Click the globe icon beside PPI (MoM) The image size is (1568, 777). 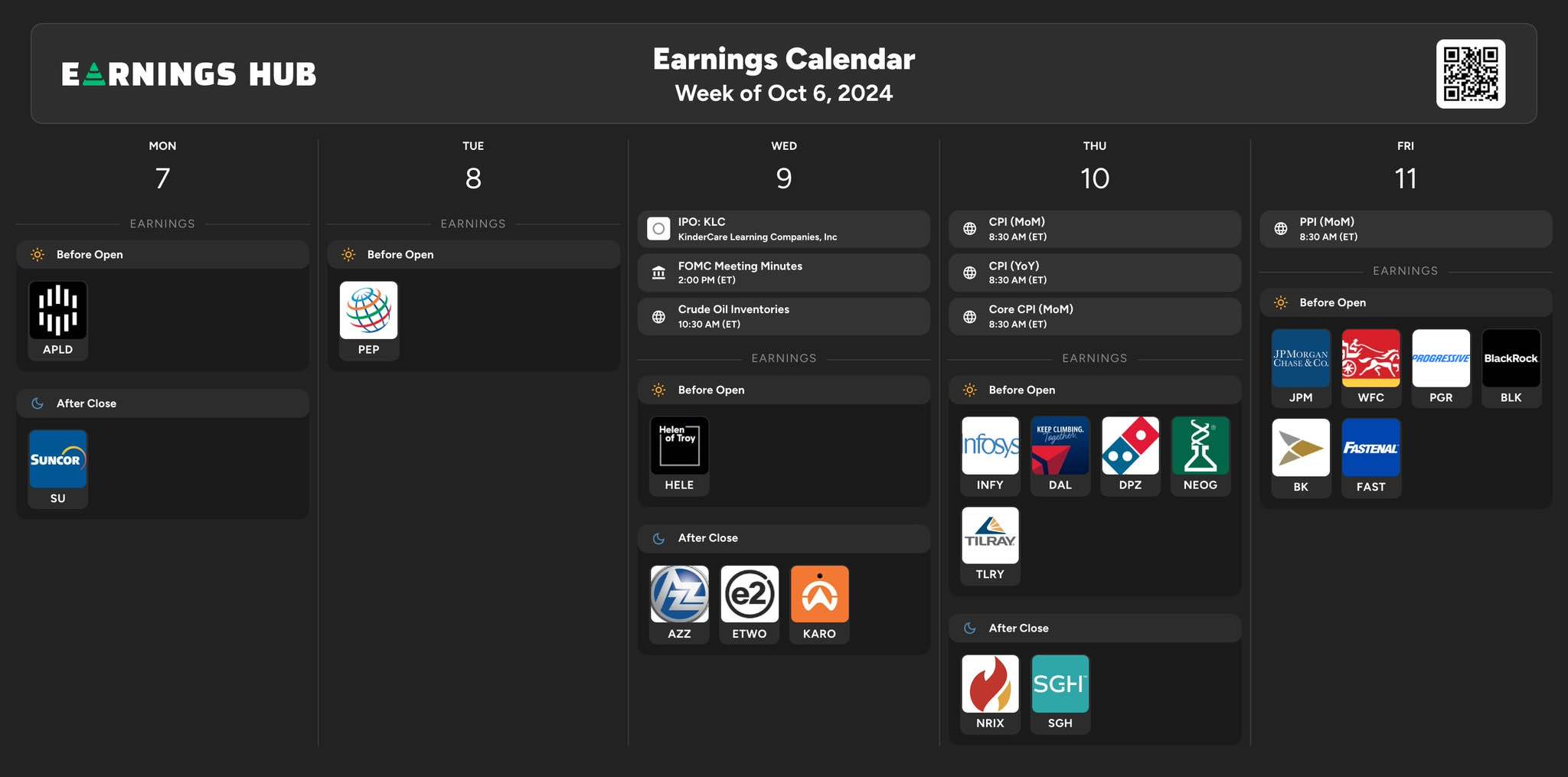pyautogui.click(x=1280, y=229)
